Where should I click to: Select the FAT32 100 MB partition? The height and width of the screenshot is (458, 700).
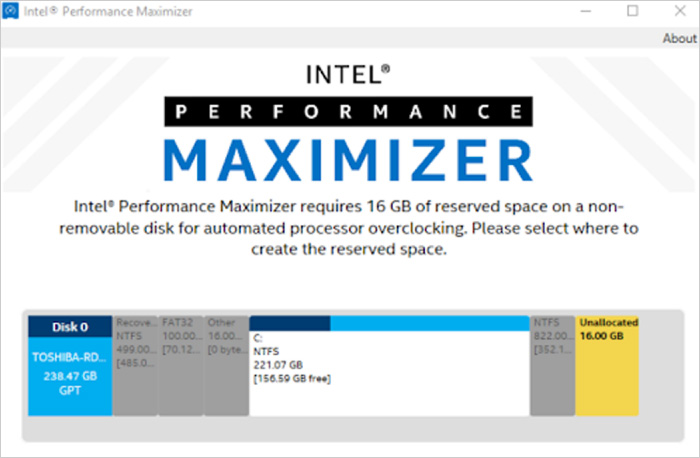click(180, 365)
